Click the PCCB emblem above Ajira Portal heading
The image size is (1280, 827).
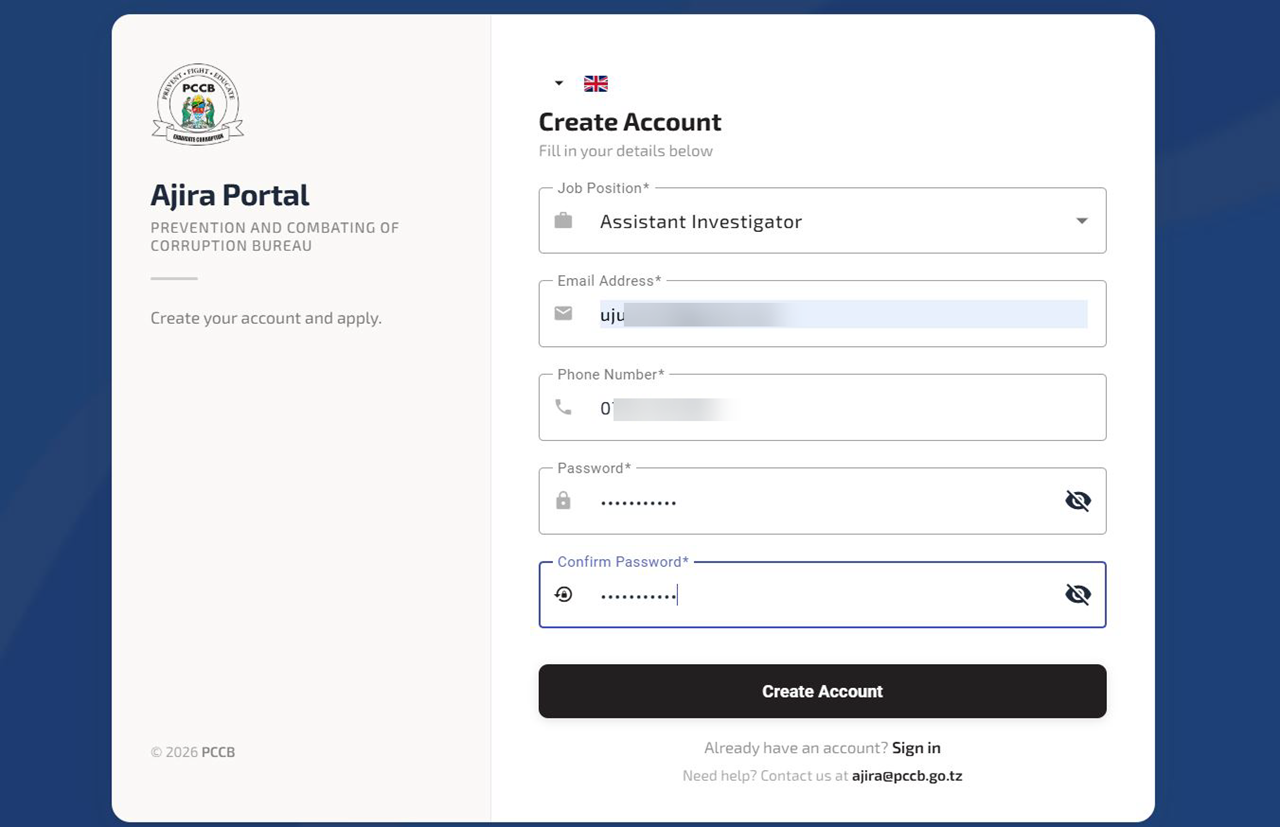197,103
